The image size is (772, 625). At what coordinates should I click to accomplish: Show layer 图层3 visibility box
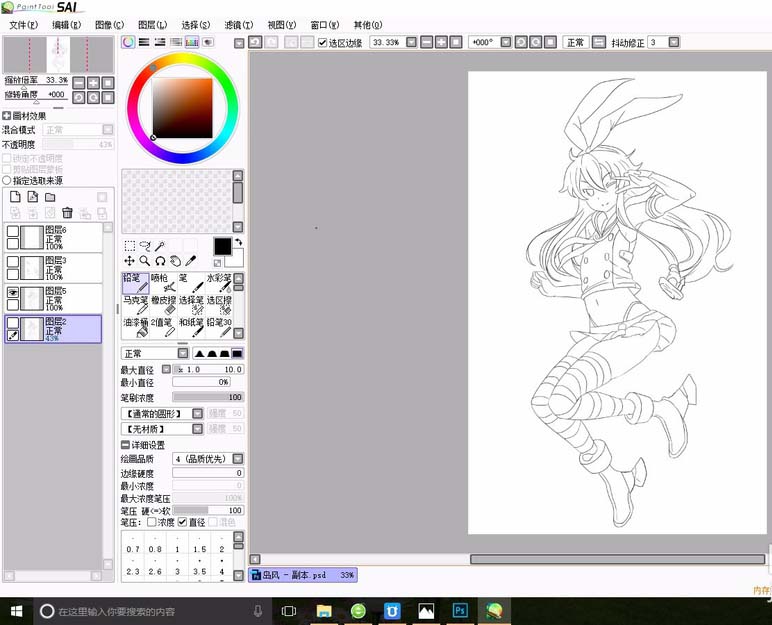coord(13,262)
